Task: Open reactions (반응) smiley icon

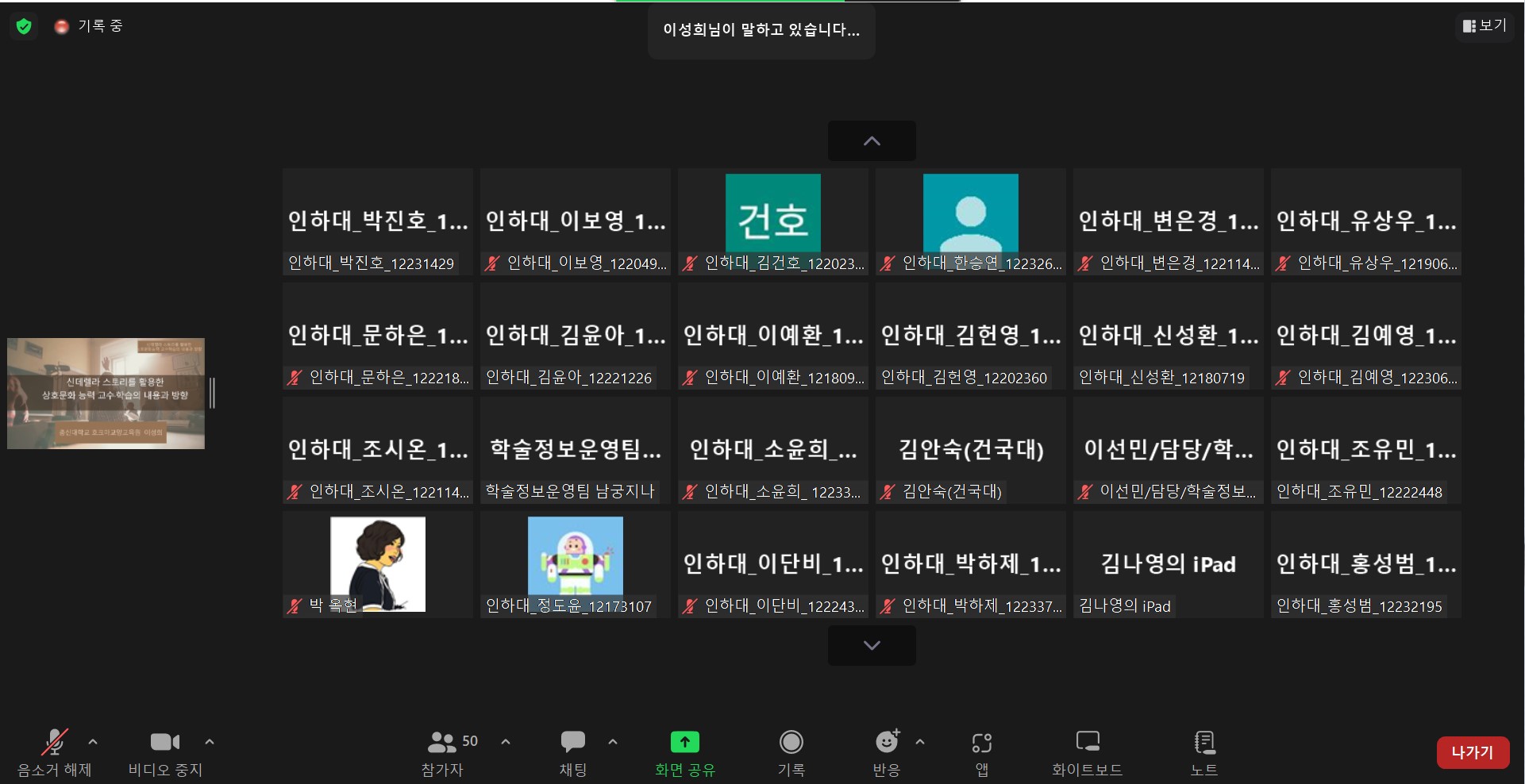Action: point(886,743)
